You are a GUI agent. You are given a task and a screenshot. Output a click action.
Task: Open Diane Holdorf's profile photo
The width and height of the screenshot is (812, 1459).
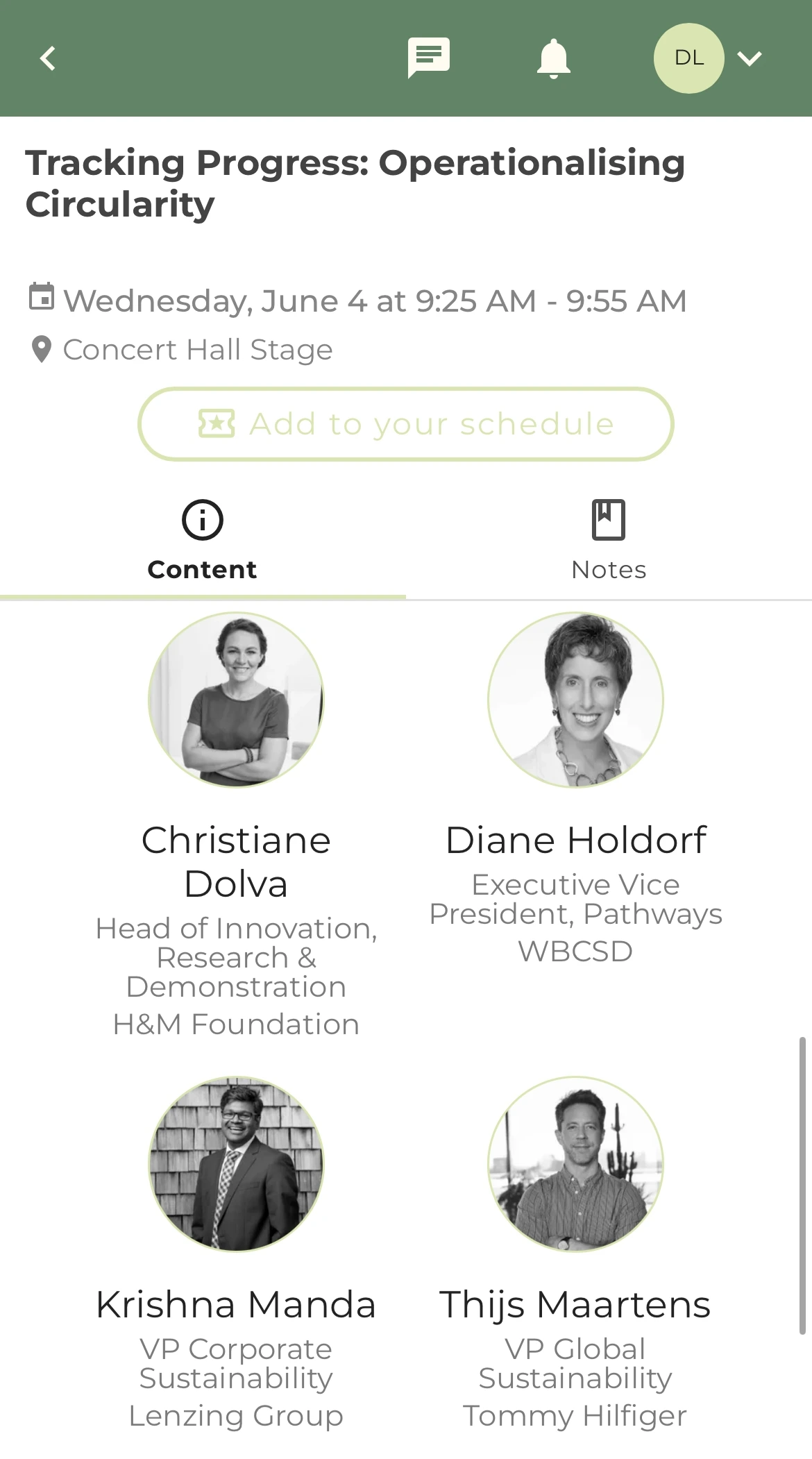pyautogui.click(x=575, y=700)
